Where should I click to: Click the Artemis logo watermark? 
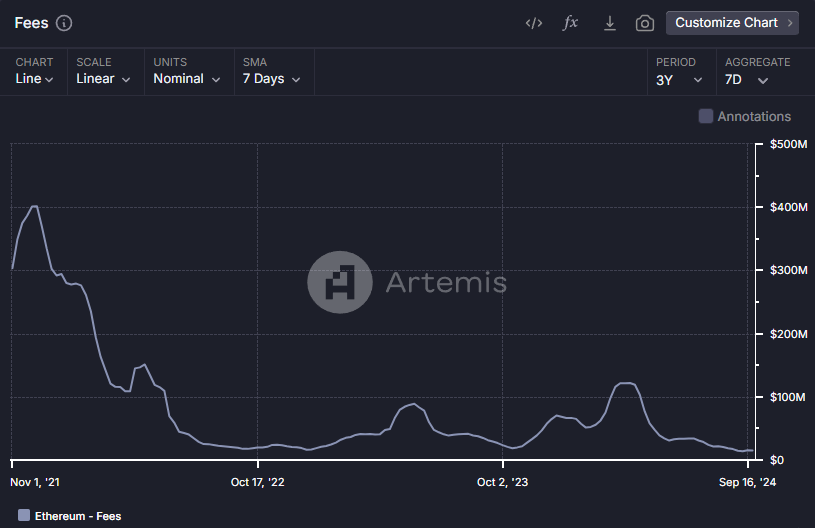click(339, 283)
